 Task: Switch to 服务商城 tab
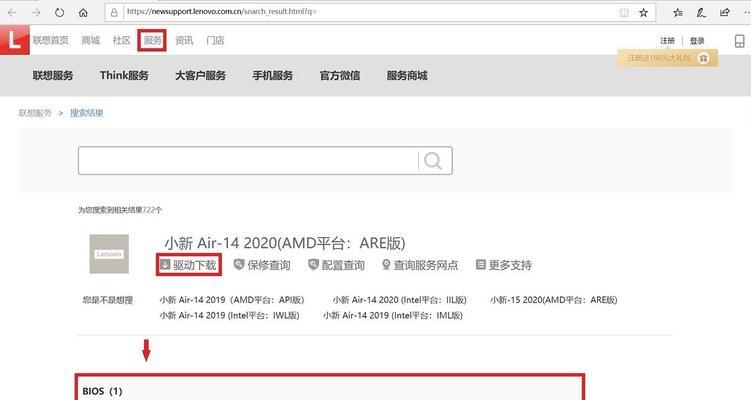407,75
